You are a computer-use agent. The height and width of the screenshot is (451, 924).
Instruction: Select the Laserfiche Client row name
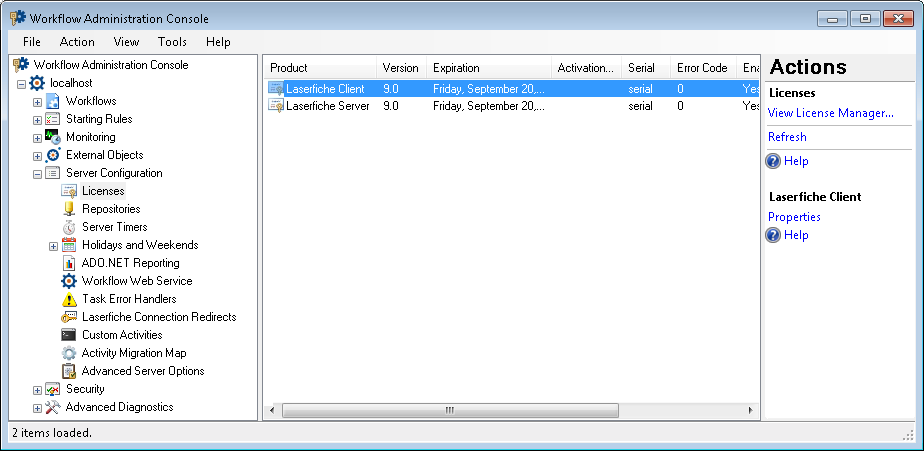325,89
